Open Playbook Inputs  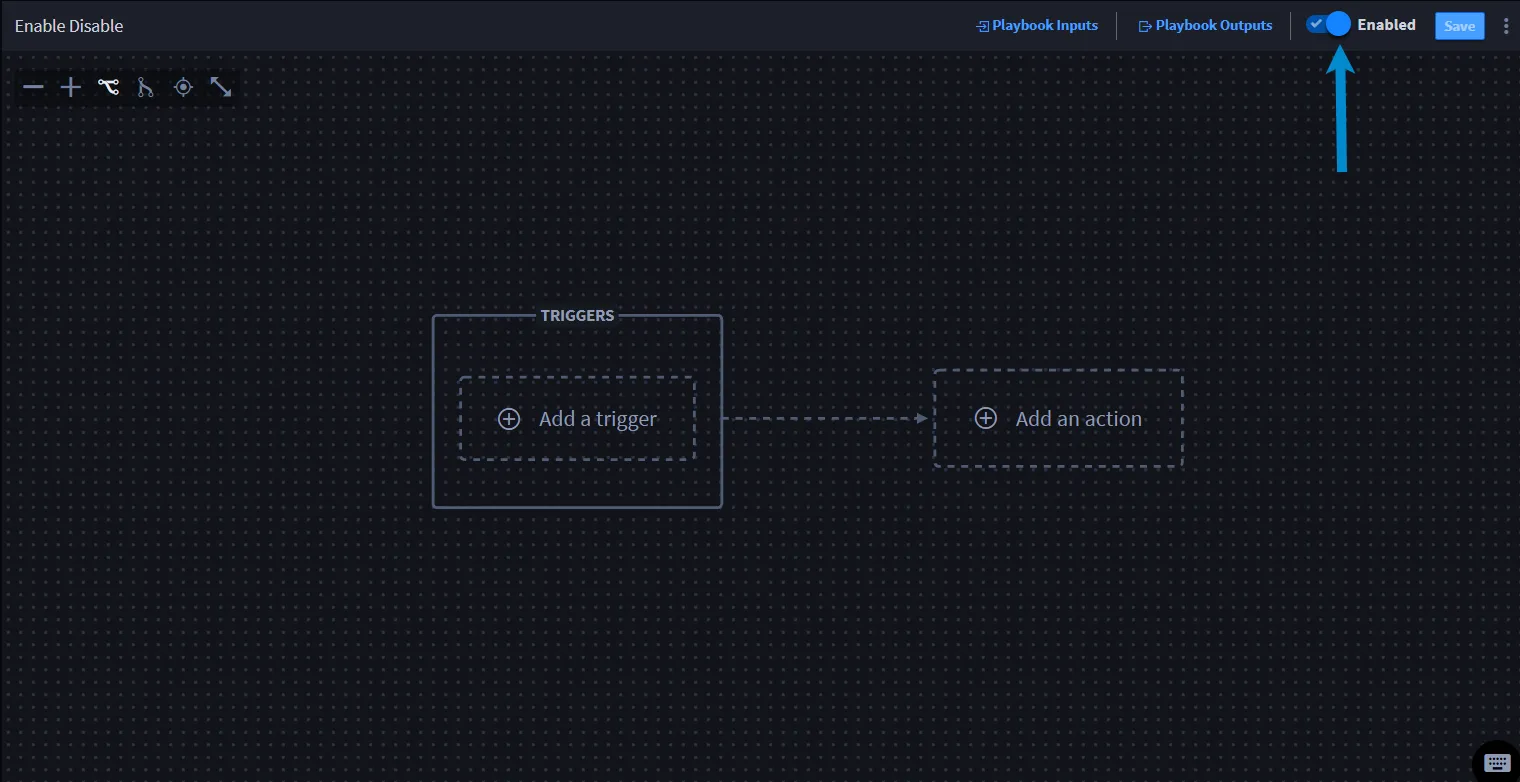tap(1037, 25)
